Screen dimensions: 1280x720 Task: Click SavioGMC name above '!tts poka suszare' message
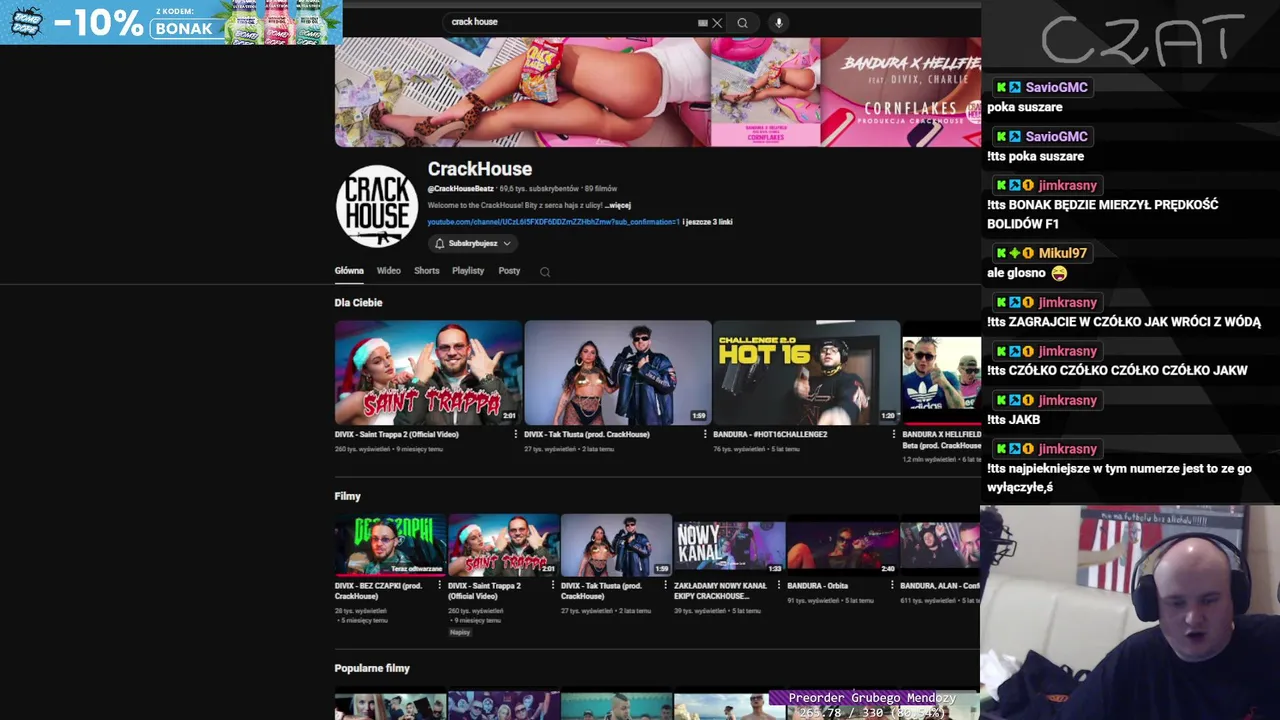click(x=1056, y=136)
